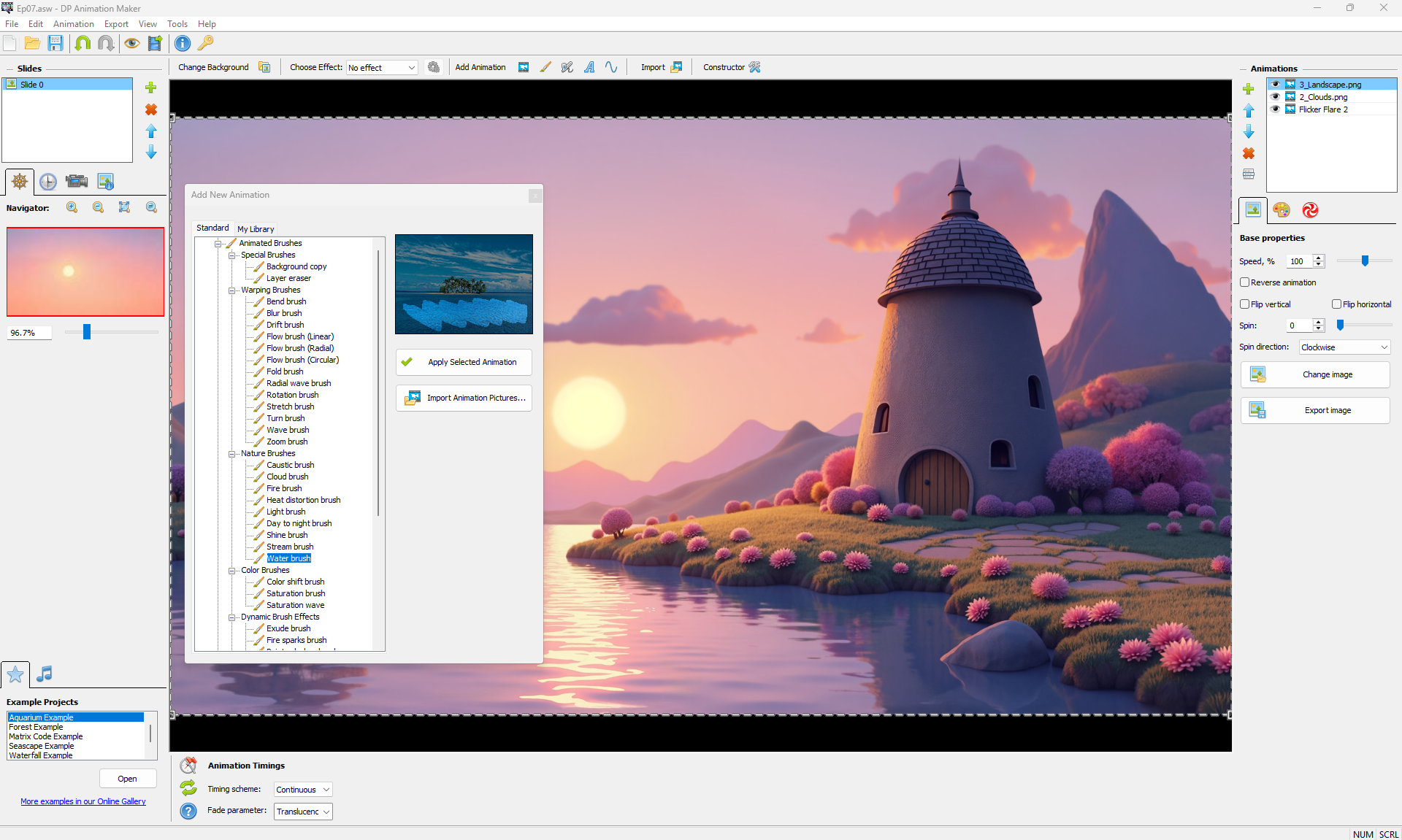This screenshot has width=1402, height=840.
Task: Click the Apply Selected Animation button
Action: click(464, 362)
